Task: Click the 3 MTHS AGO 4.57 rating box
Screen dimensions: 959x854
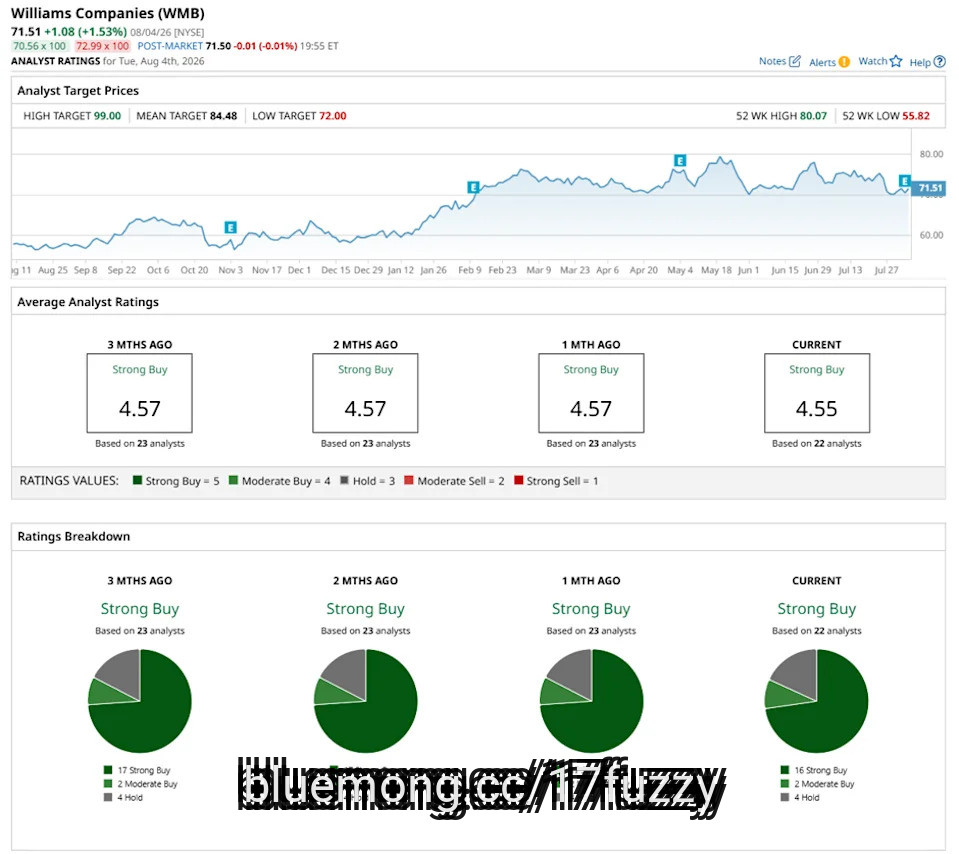Action: coord(139,393)
